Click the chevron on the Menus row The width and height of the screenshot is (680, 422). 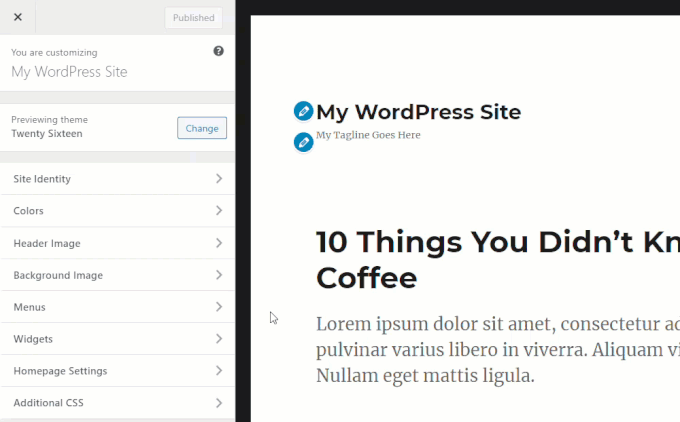pyautogui.click(x=219, y=307)
